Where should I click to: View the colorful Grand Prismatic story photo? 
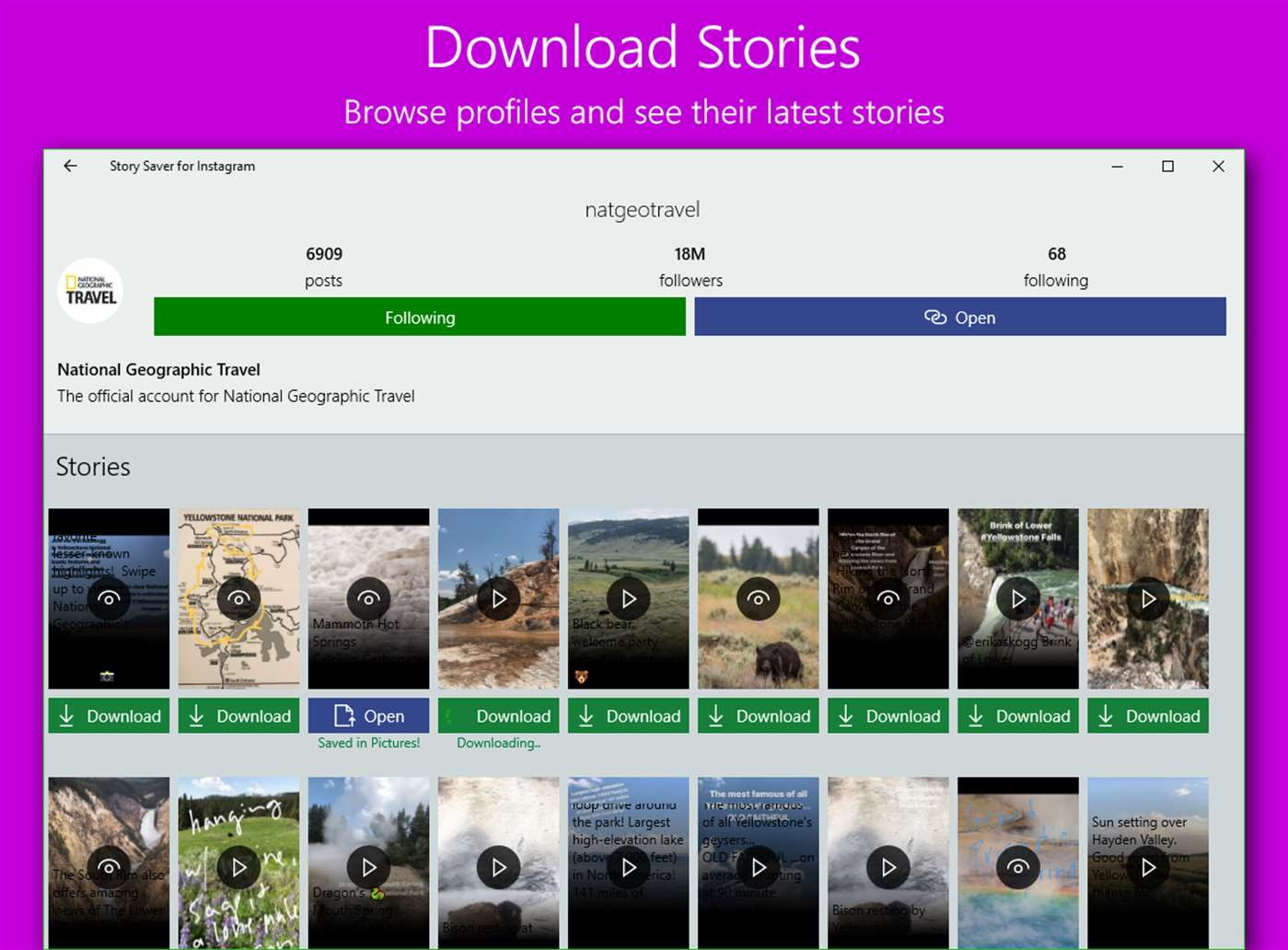(1017, 865)
